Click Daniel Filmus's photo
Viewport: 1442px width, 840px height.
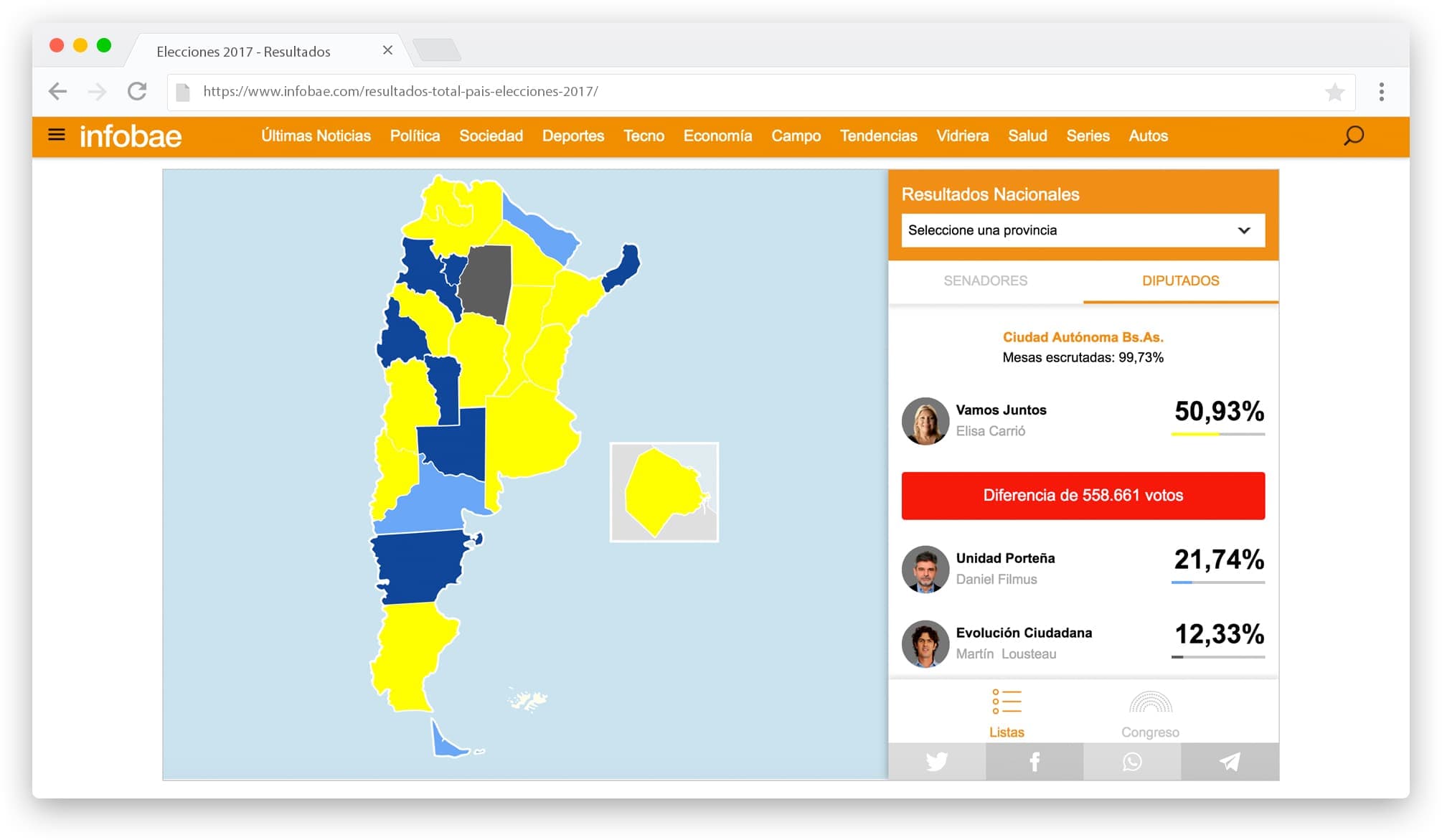pyautogui.click(x=925, y=569)
